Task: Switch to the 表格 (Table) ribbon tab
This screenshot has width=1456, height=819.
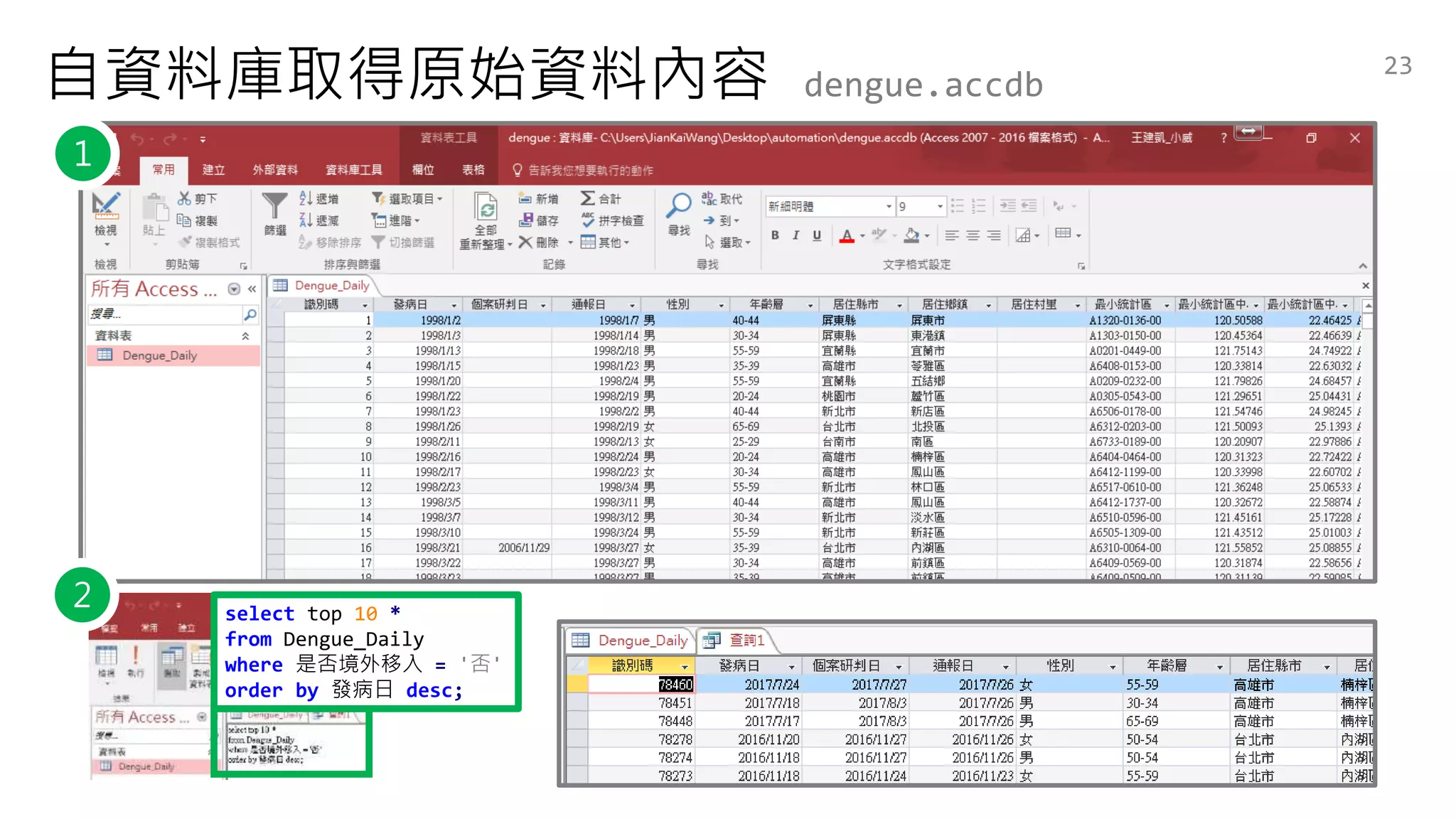Action: click(473, 169)
